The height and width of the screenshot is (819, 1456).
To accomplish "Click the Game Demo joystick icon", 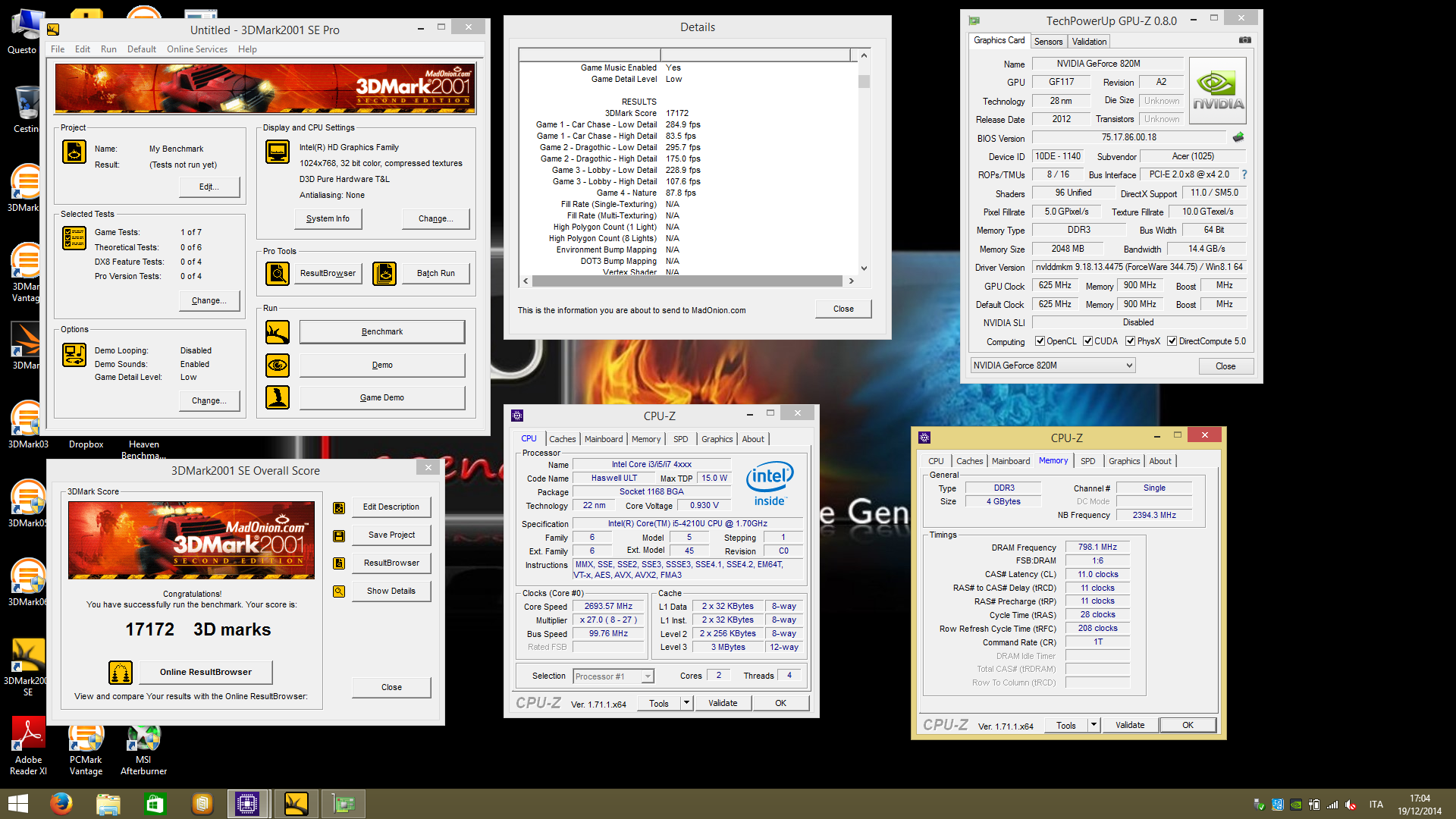I will 278,397.
